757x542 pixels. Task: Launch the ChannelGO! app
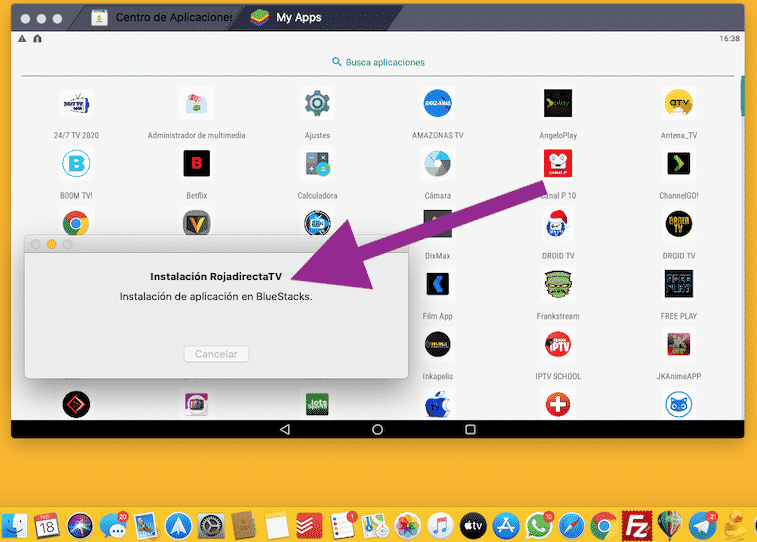tap(679, 164)
